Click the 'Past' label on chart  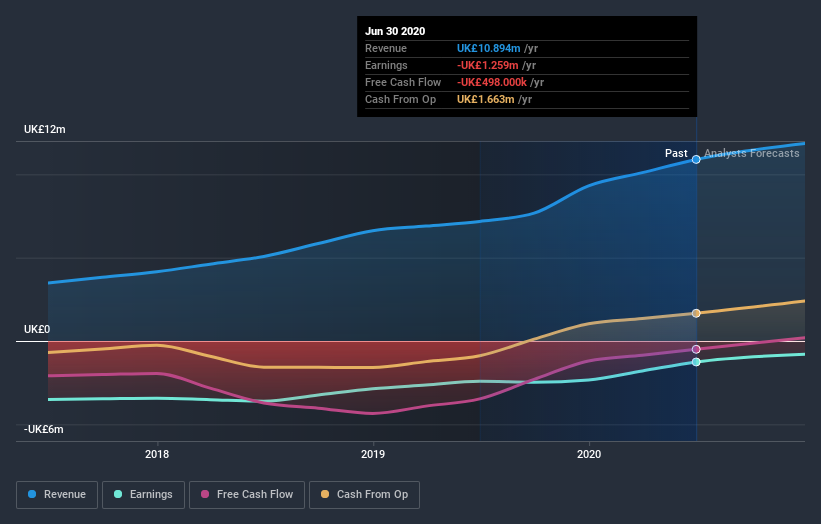(x=676, y=153)
